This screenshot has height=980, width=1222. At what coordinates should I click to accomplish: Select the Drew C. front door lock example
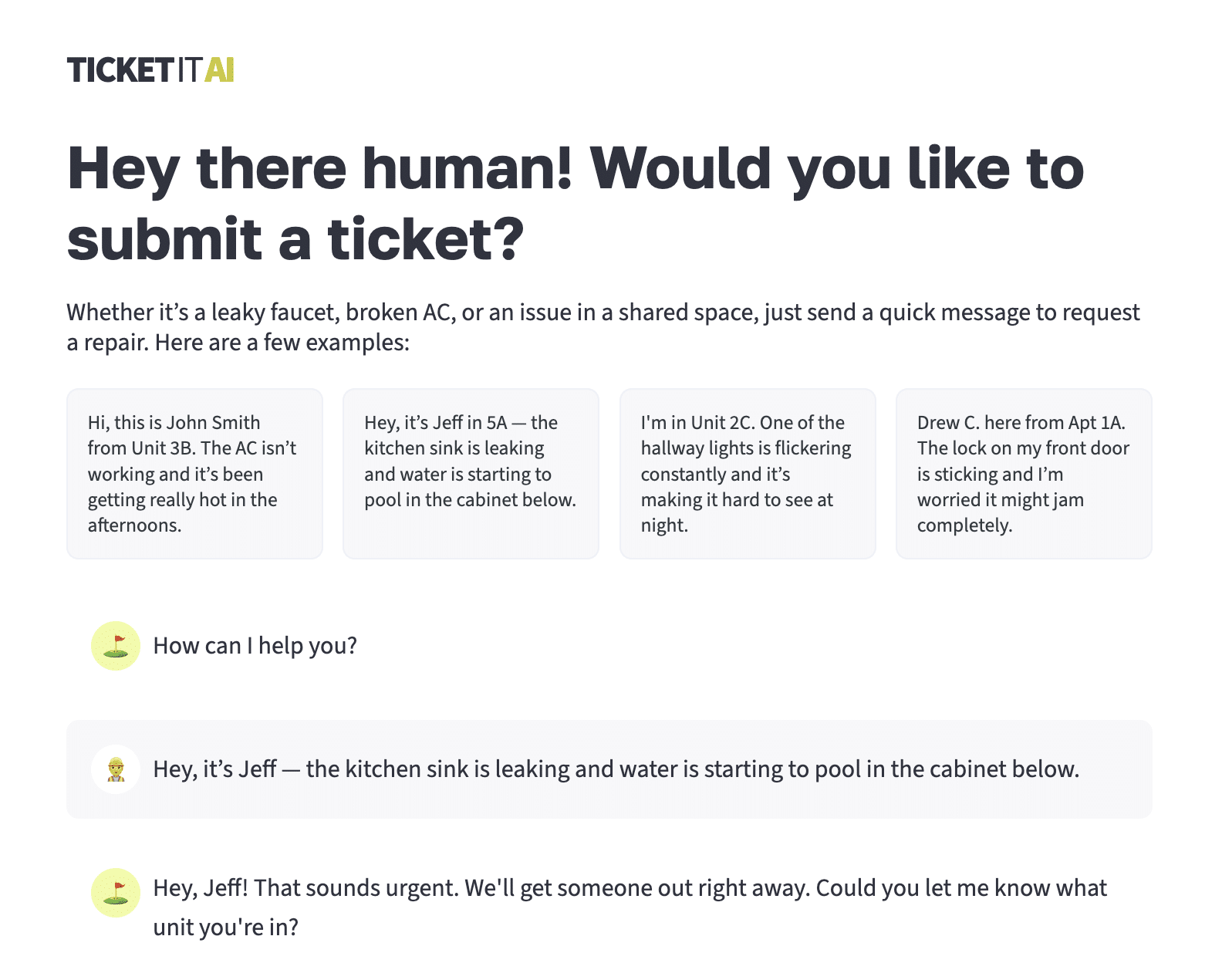click(x=1023, y=474)
